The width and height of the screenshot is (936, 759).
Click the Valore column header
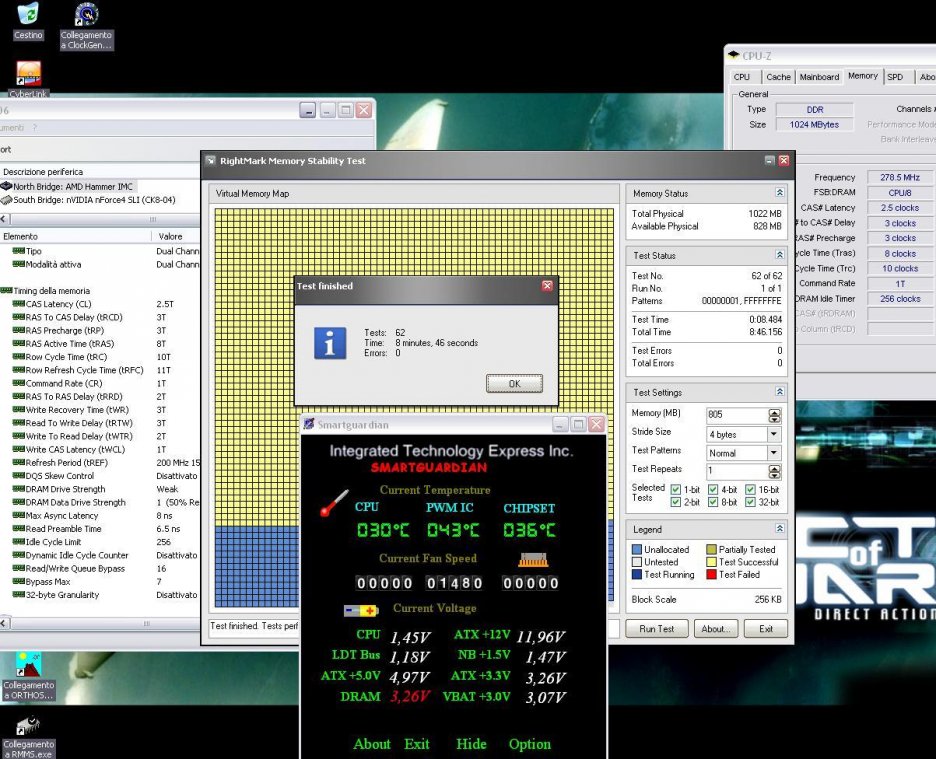click(176, 236)
